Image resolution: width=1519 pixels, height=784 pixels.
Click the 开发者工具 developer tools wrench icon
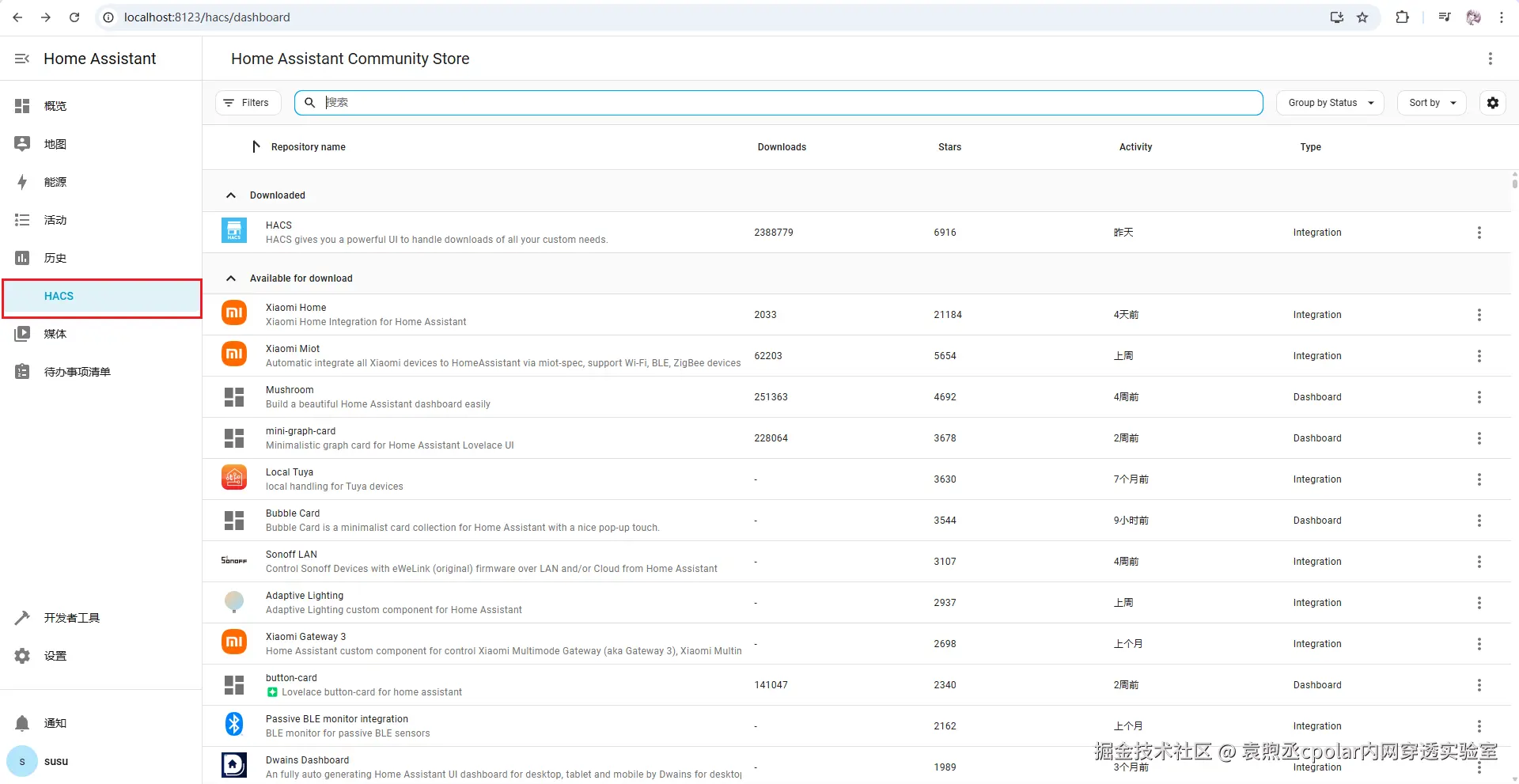22,618
